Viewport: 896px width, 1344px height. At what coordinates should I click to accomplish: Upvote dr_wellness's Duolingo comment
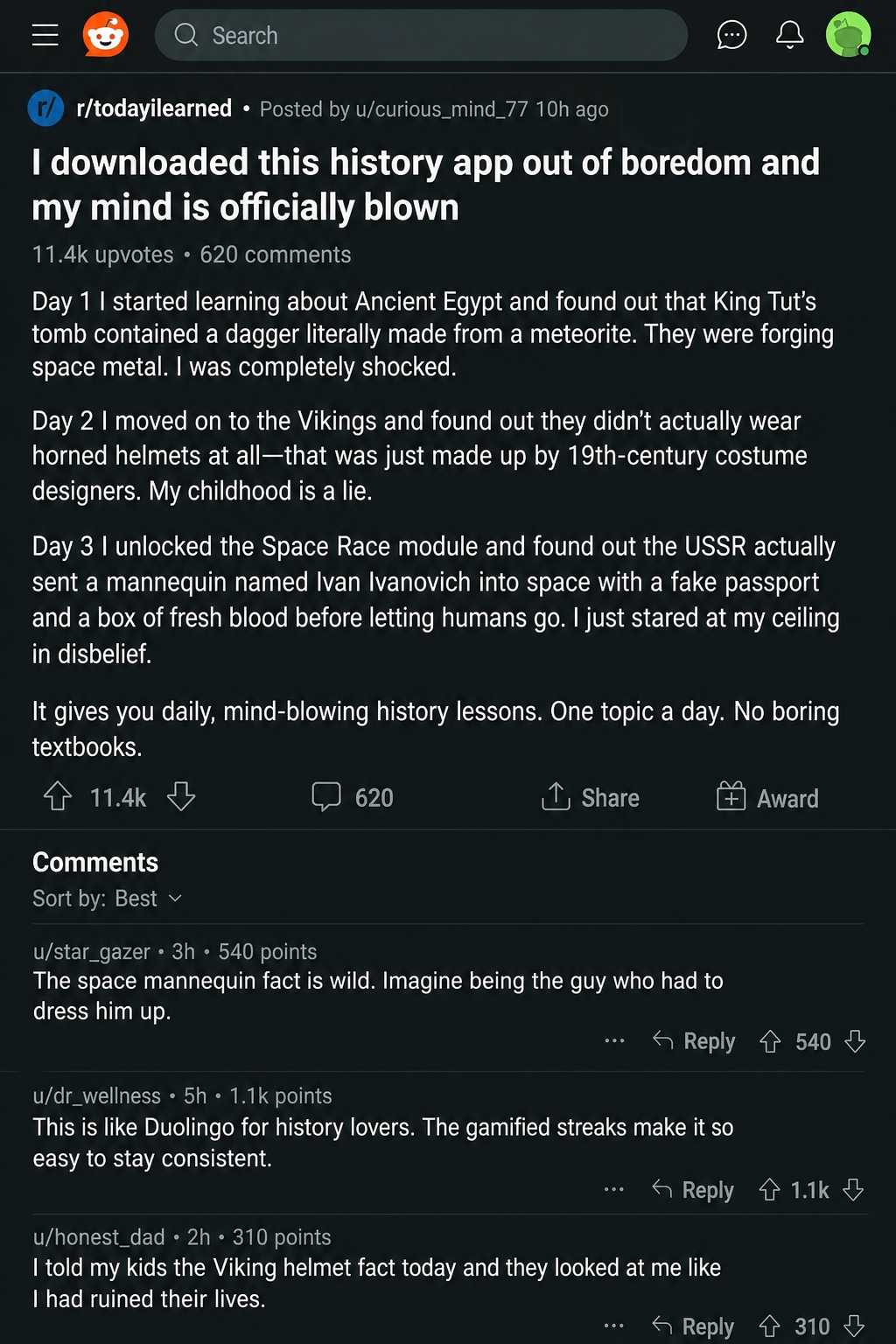[x=770, y=1190]
